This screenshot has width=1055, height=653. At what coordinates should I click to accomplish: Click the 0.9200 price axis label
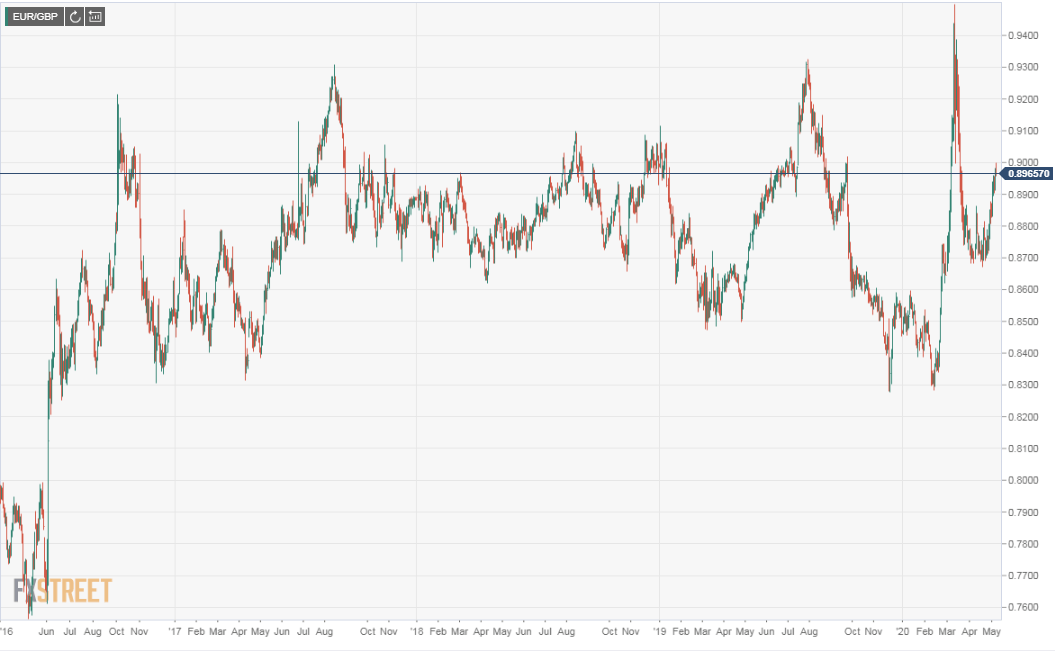point(1023,100)
